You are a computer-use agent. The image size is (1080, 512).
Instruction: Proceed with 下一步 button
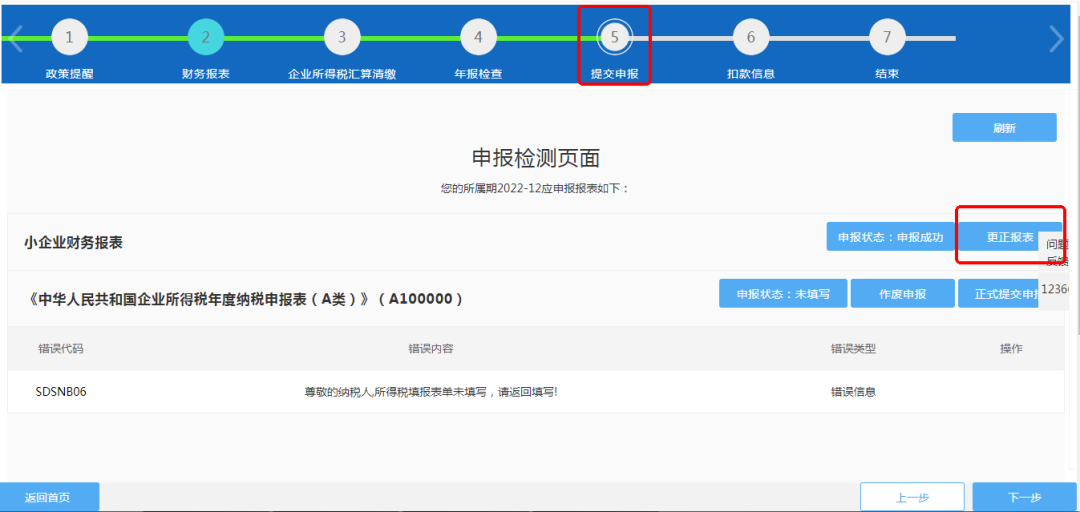[x=1024, y=497]
